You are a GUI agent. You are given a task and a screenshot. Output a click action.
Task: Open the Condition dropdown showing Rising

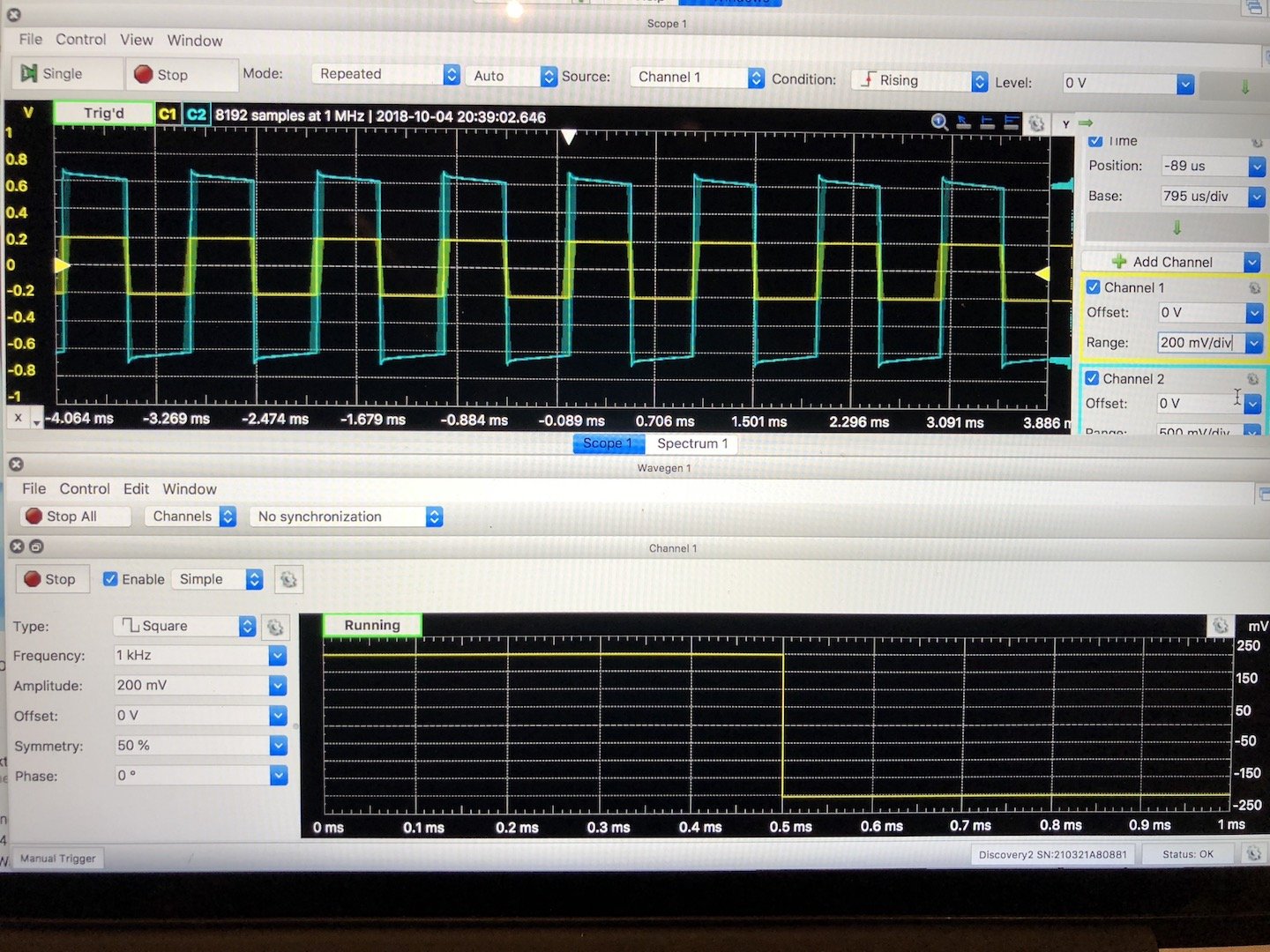point(920,81)
